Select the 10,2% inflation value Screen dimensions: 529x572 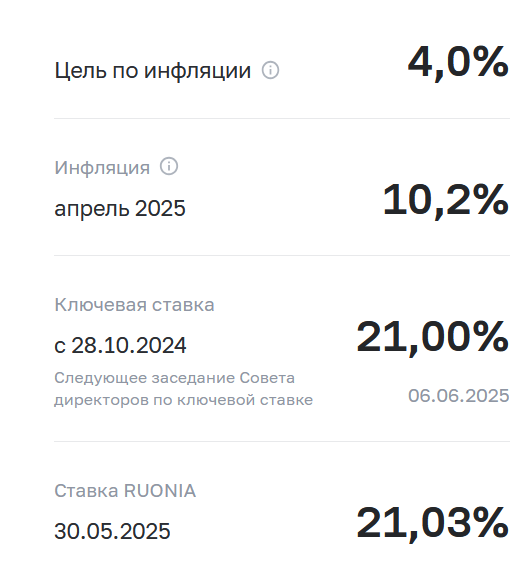pos(445,200)
